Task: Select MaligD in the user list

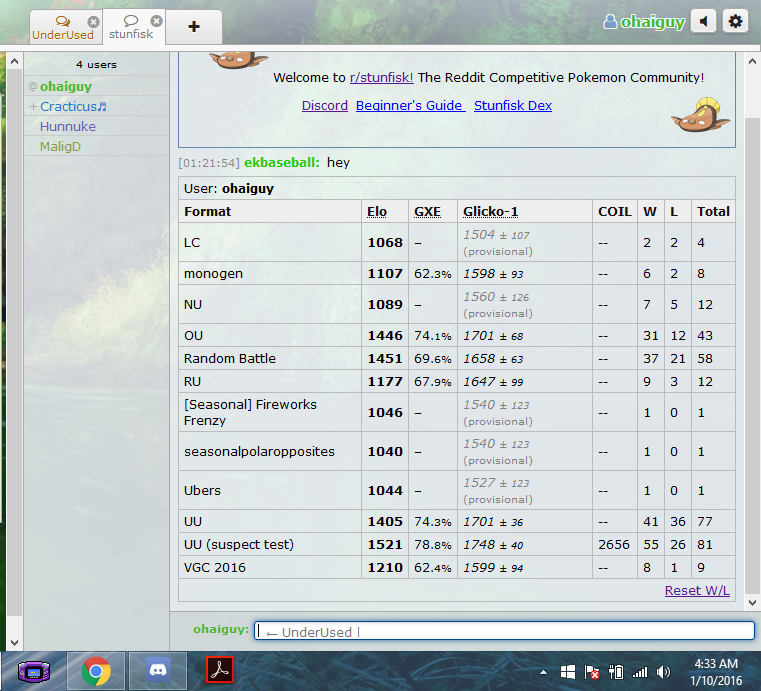Action: [97, 146]
